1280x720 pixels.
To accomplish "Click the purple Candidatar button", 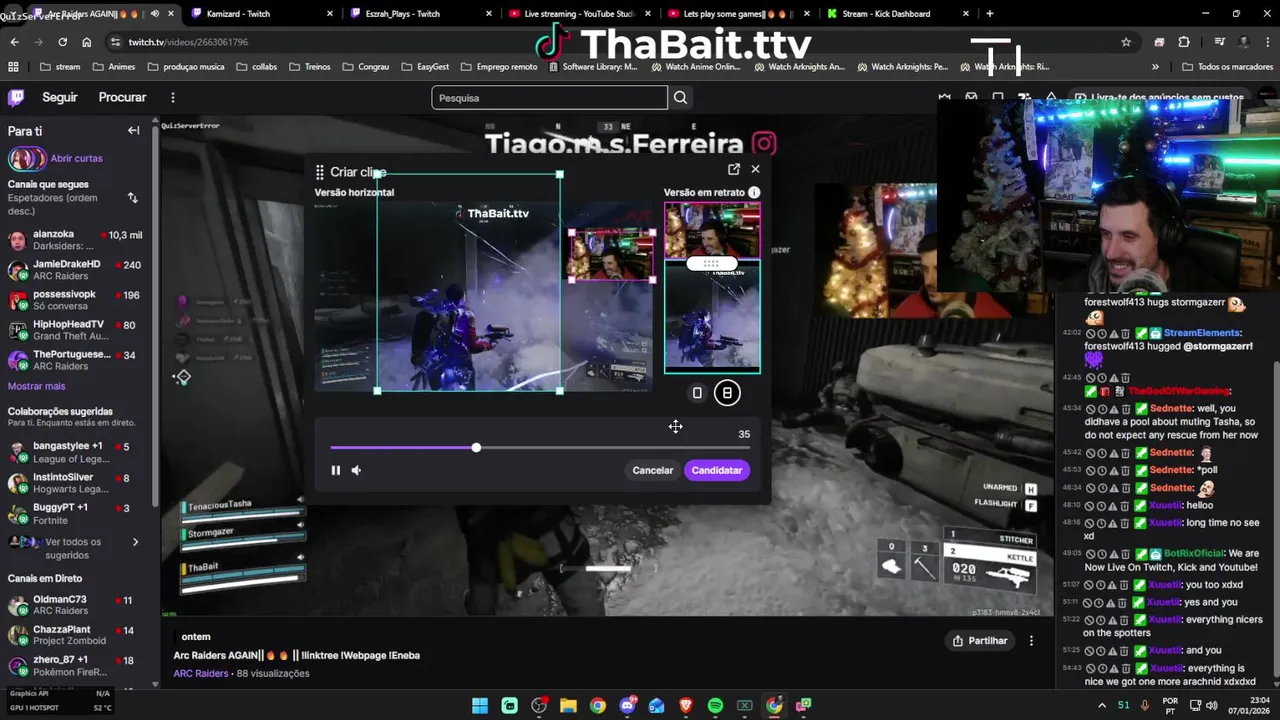I will [x=717, y=470].
